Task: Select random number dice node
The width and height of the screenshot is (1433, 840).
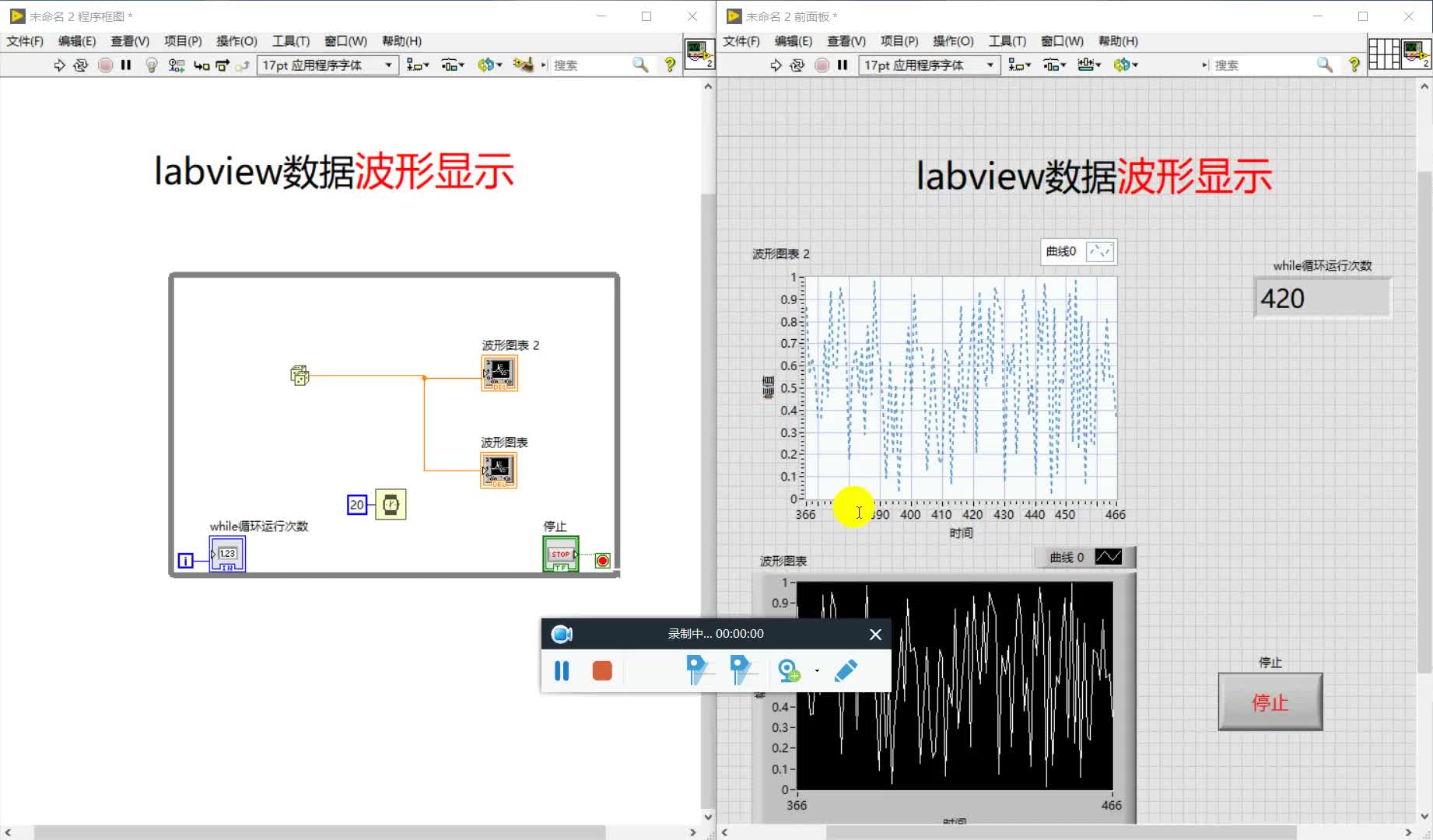Action: pyautogui.click(x=300, y=376)
